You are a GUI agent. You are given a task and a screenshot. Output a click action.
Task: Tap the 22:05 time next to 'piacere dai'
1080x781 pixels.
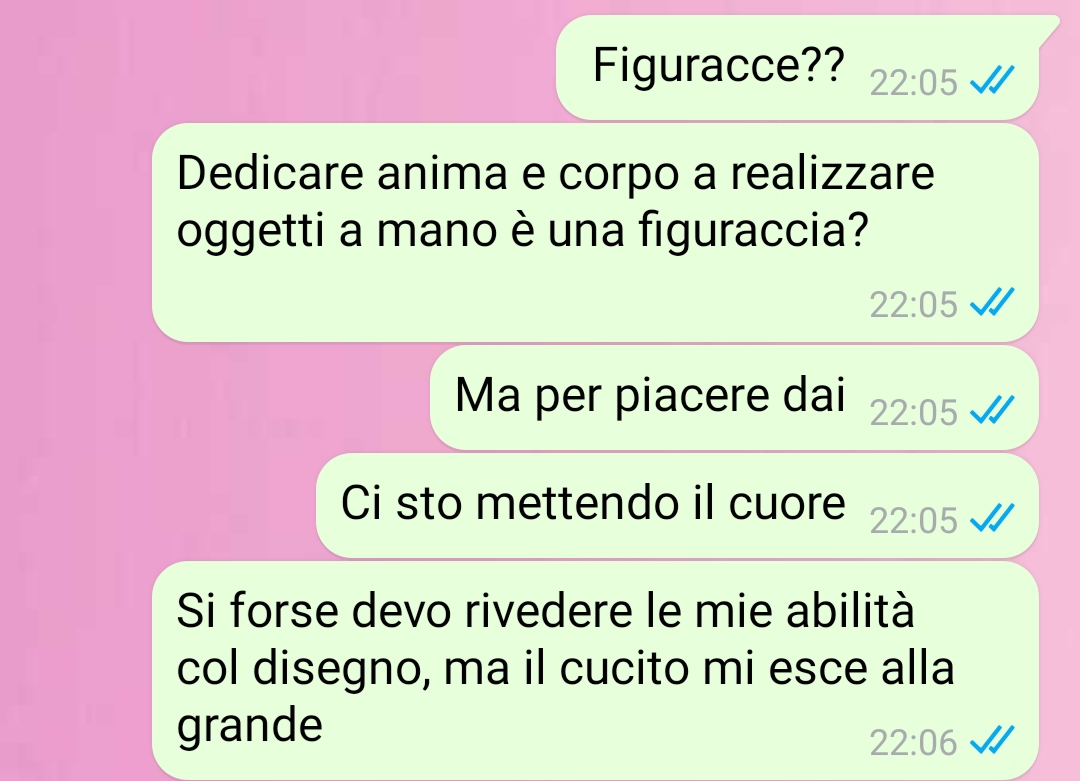pyautogui.click(x=913, y=413)
